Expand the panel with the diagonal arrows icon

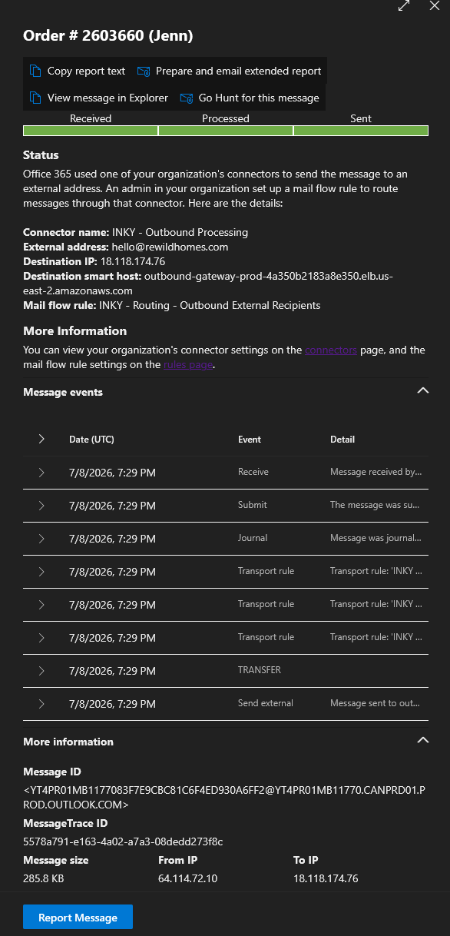pyautogui.click(x=404, y=6)
